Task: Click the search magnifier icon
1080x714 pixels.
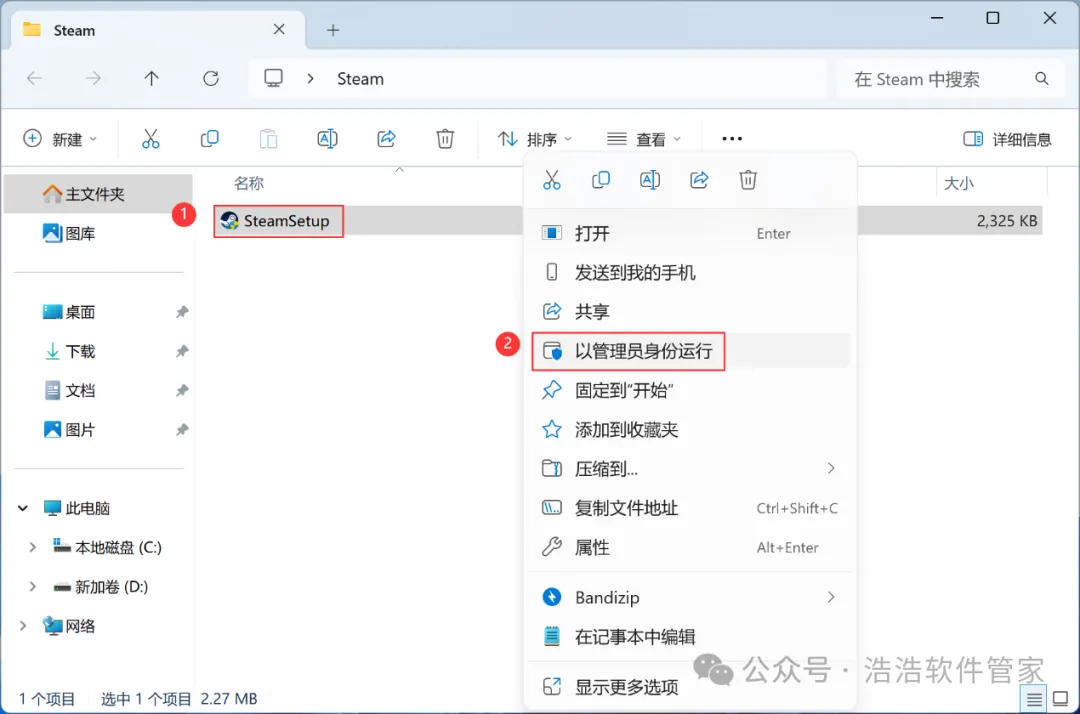Action: pyautogui.click(x=1041, y=78)
